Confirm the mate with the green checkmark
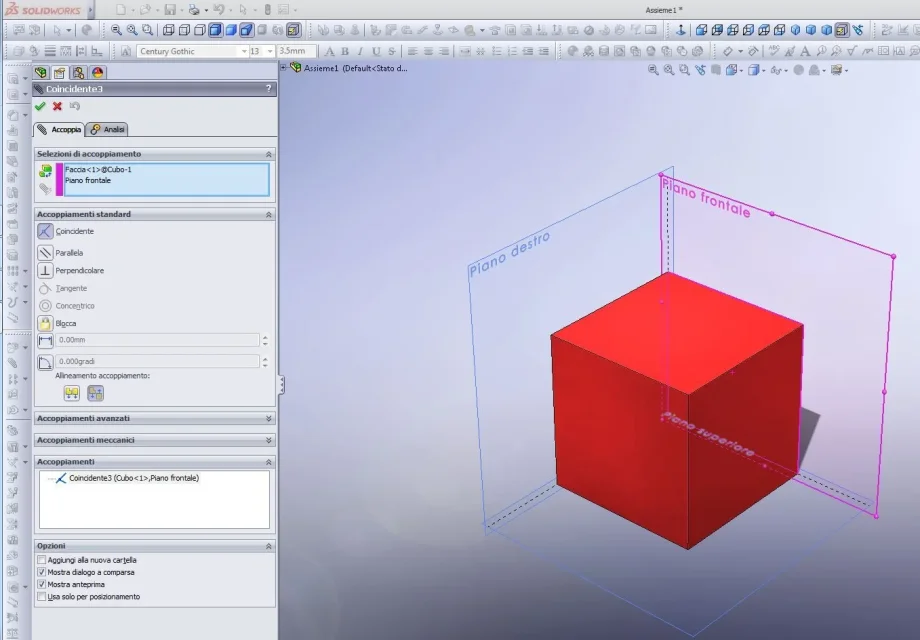This screenshot has width=920, height=640. pos(40,106)
